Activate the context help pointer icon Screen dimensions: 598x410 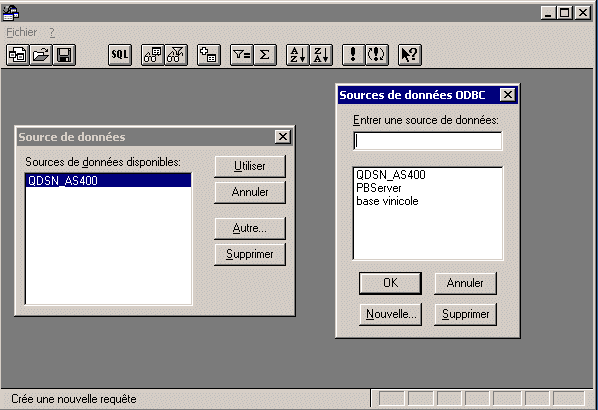410,55
